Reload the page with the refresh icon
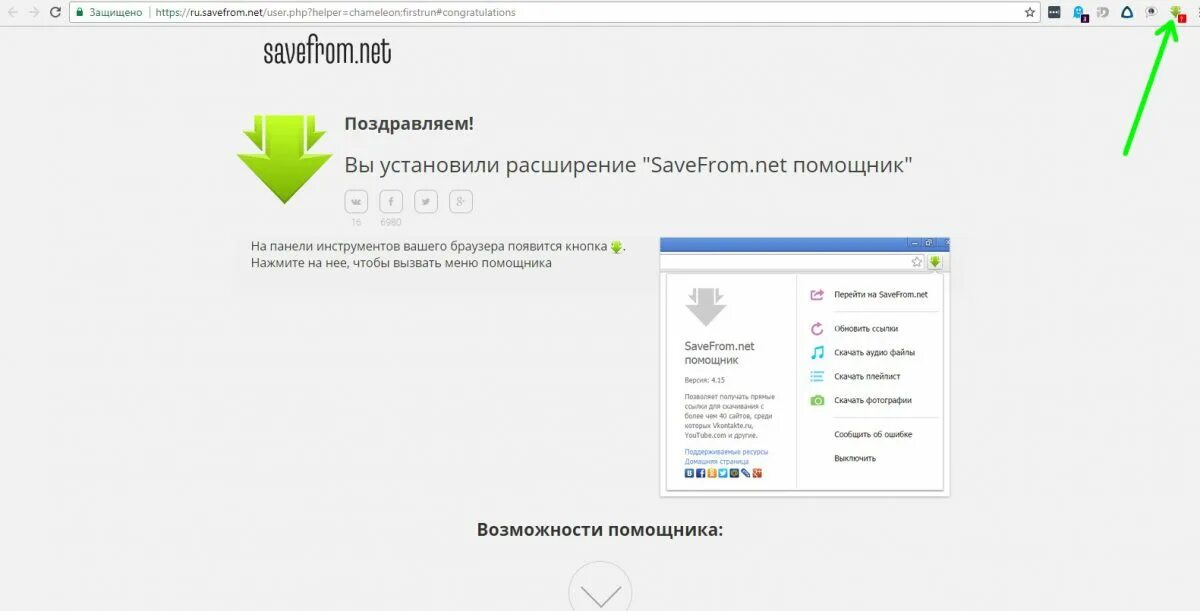The height and width of the screenshot is (611, 1200). pos(54,12)
